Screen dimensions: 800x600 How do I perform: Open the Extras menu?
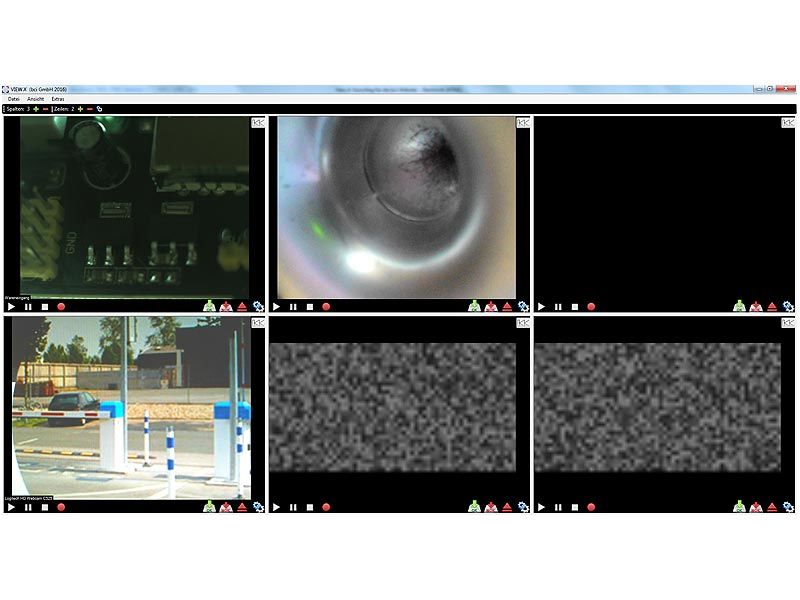tap(58, 99)
